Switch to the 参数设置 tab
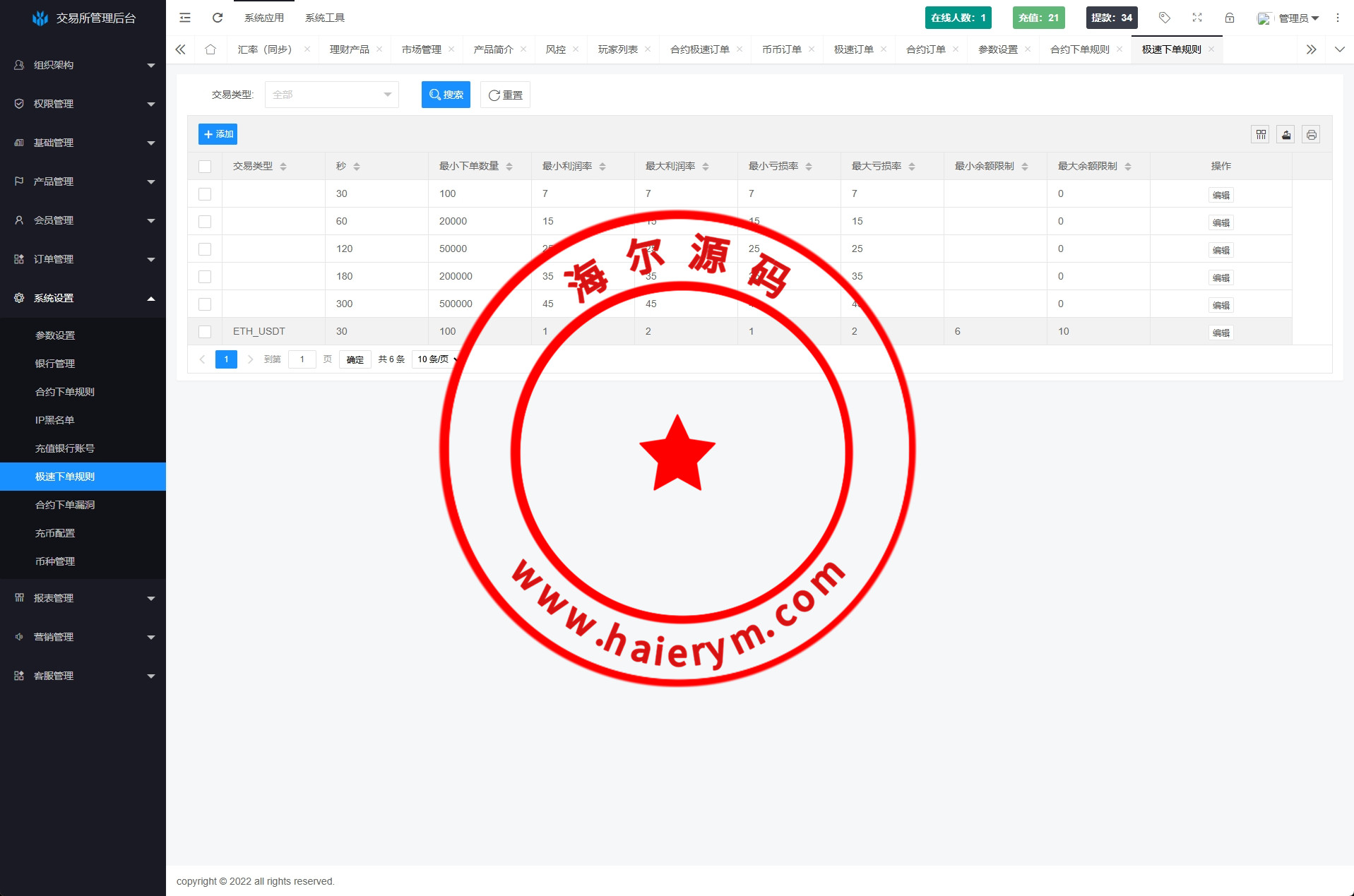This screenshot has width=1354, height=896. click(x=997, y=49)
